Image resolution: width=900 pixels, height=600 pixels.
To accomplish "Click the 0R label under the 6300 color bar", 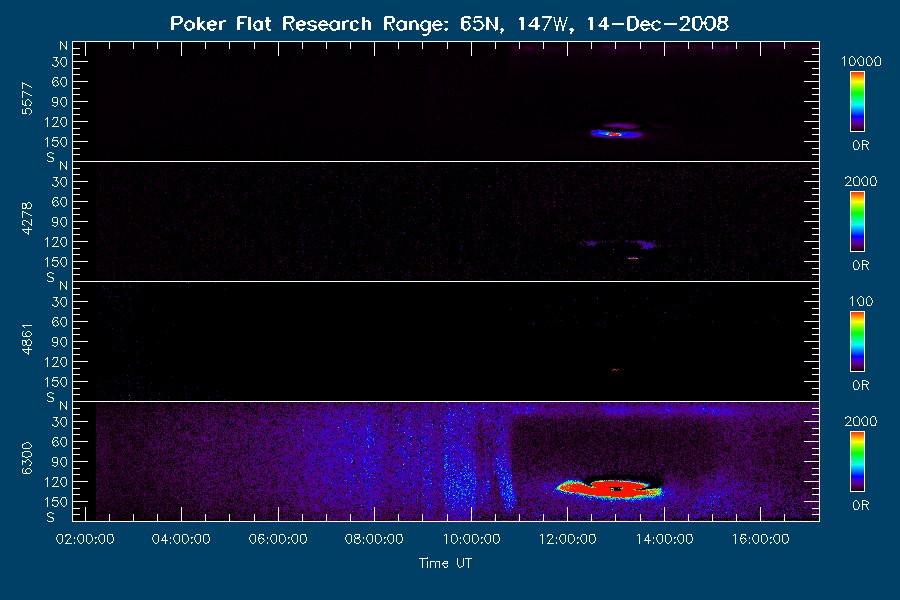I will click(860, 505).
